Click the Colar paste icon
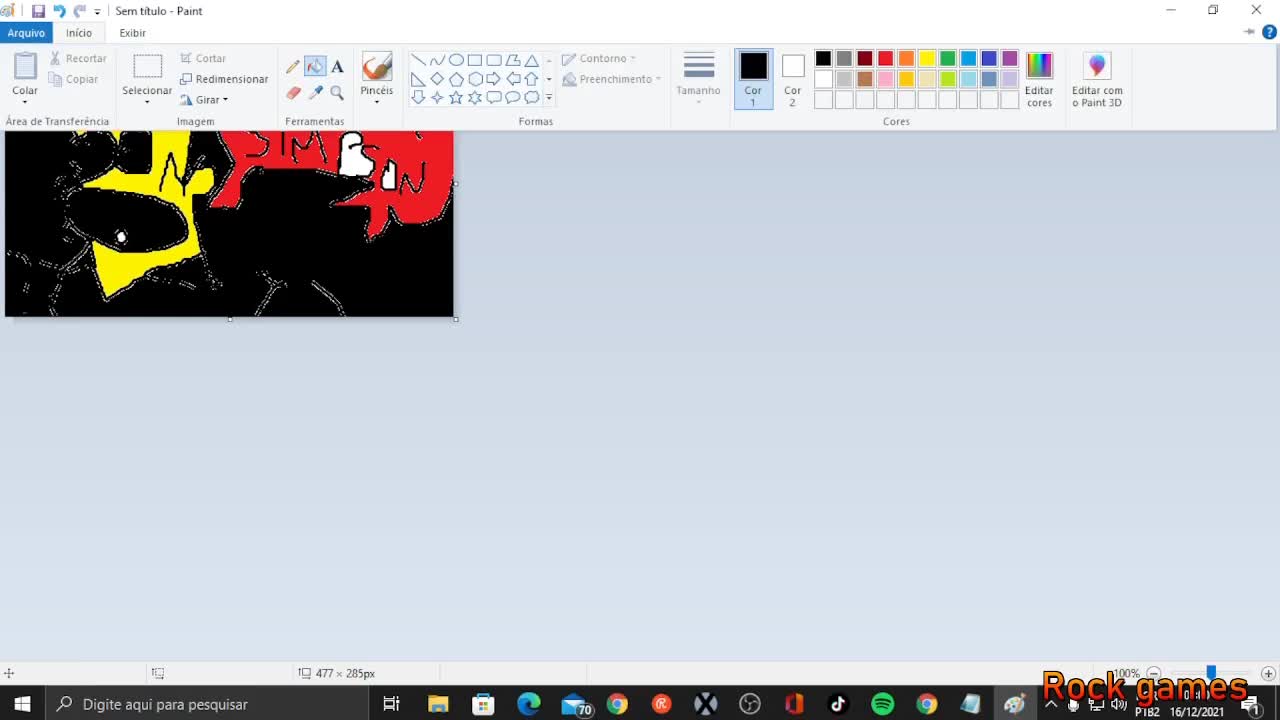This screenshot has height=720, width=1280. click(25, 67)
